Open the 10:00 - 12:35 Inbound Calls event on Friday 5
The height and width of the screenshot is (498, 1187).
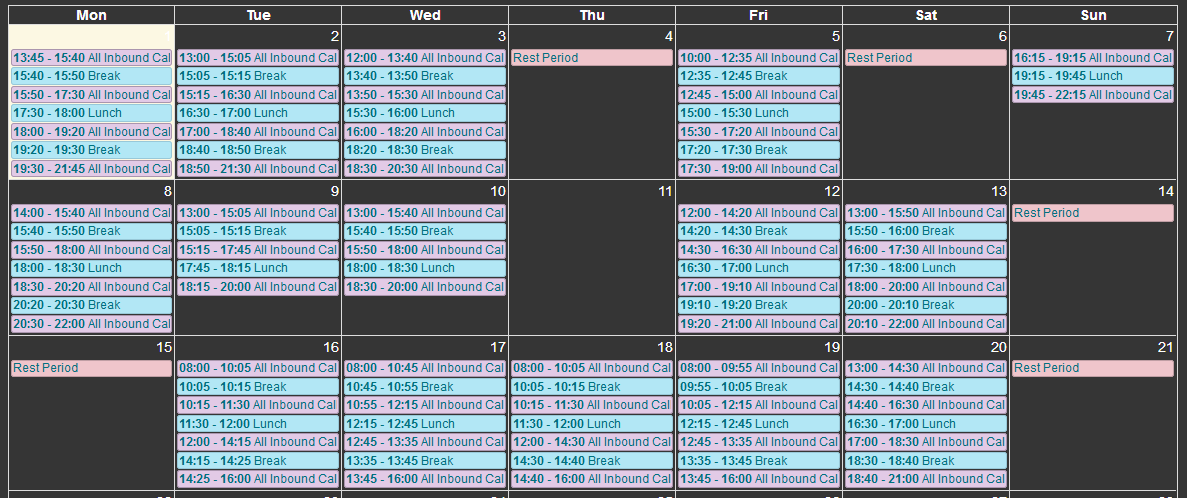pos(759,58)
